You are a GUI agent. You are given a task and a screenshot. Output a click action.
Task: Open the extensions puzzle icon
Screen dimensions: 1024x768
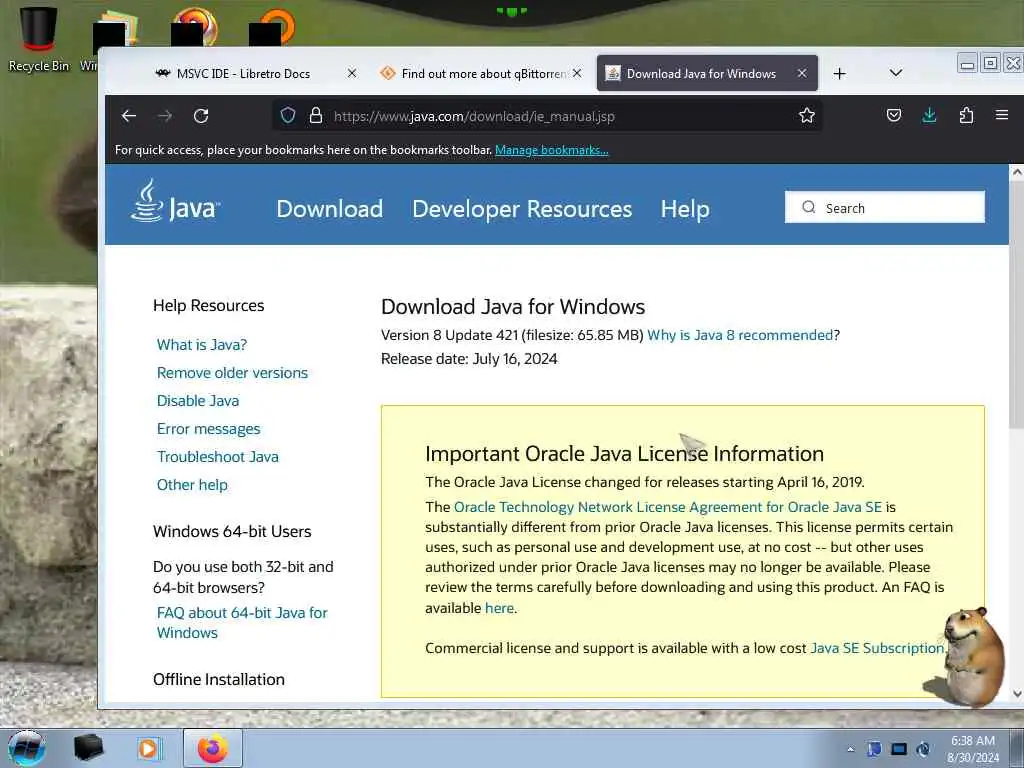(x=966, y=116)
